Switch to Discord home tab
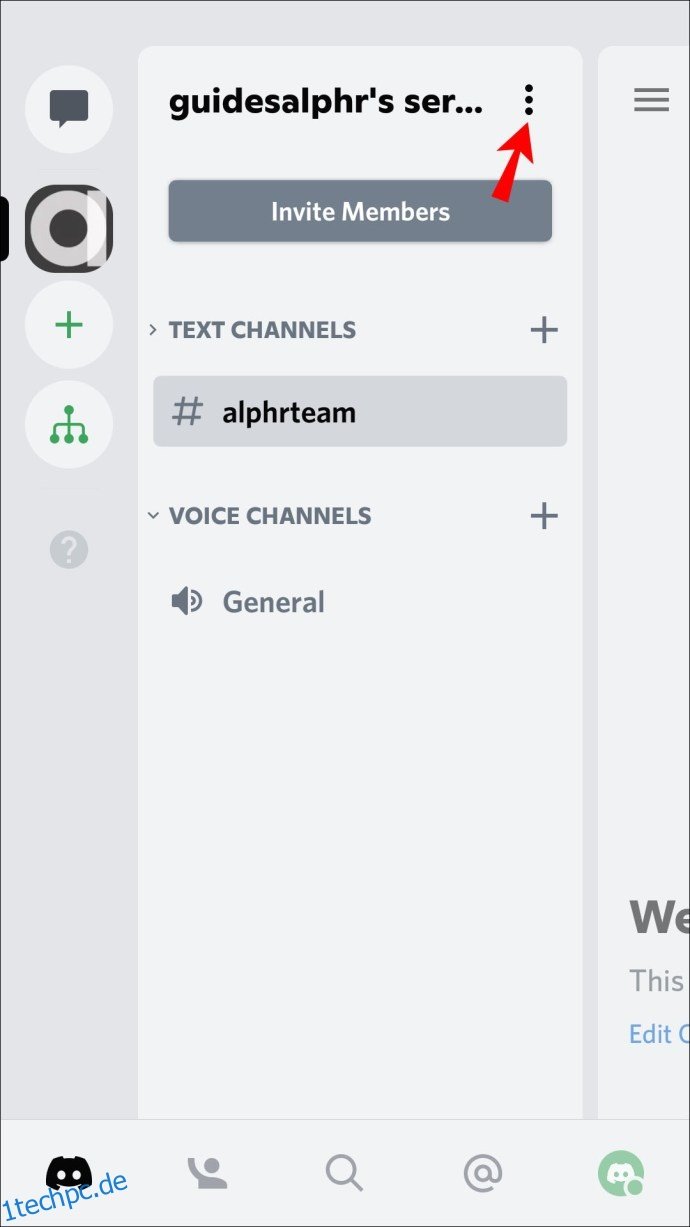Viewport: 690px width, 1227px height. click(x=69, y=1172)
